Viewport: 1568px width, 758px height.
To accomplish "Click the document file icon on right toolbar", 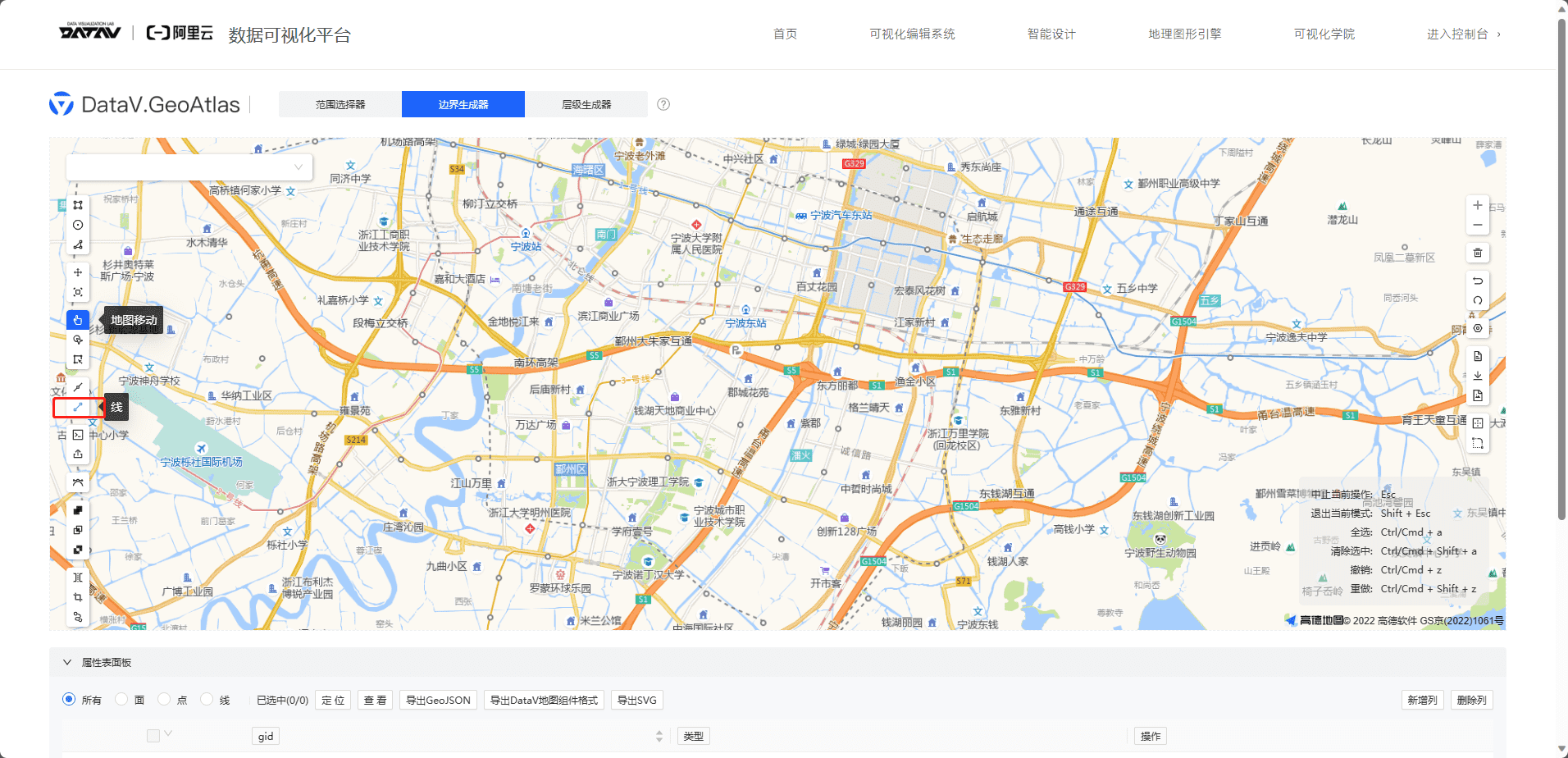I will [1478, 356].
